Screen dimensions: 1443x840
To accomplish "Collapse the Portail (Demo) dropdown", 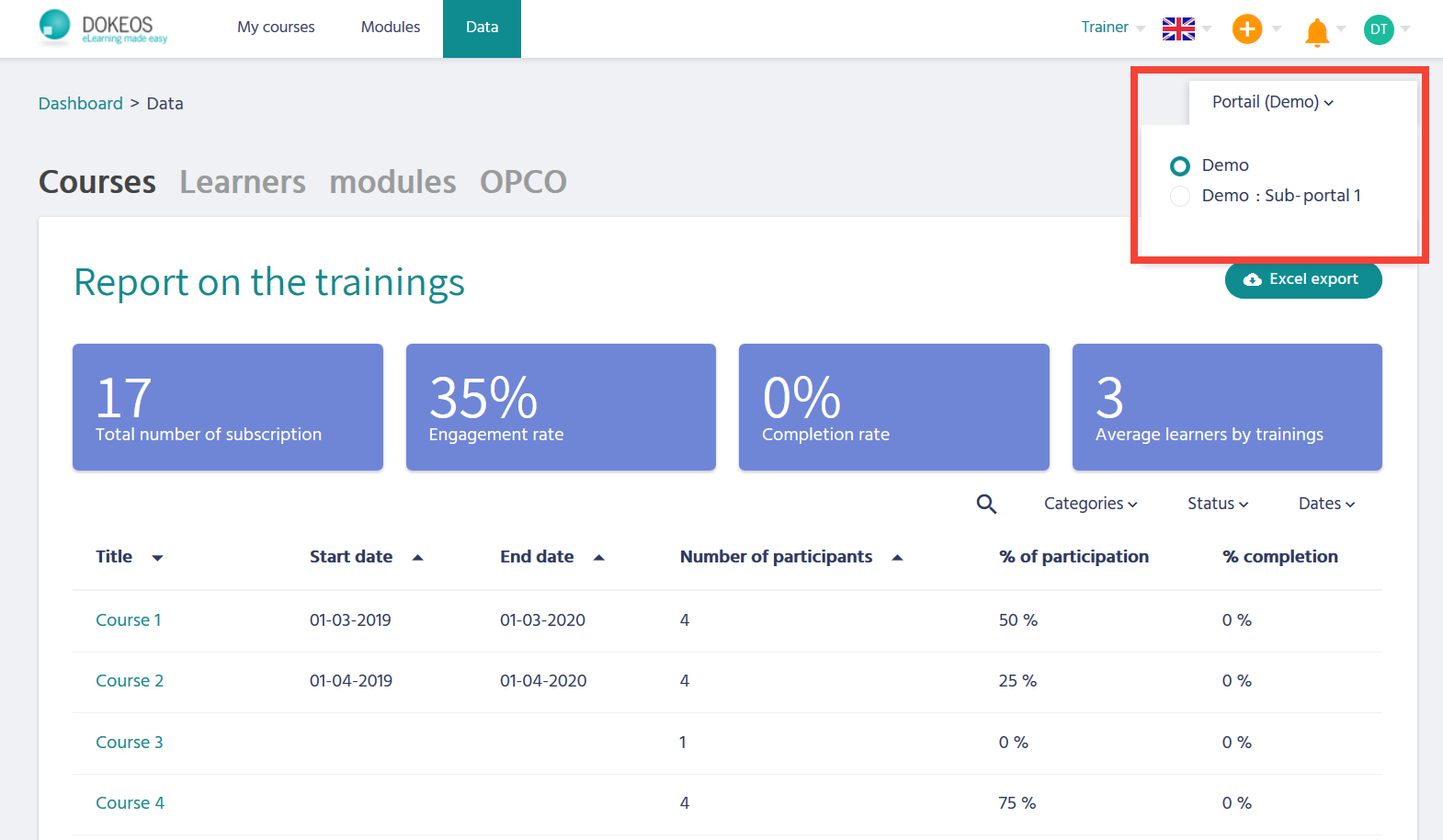I will tap(1272, 102).
